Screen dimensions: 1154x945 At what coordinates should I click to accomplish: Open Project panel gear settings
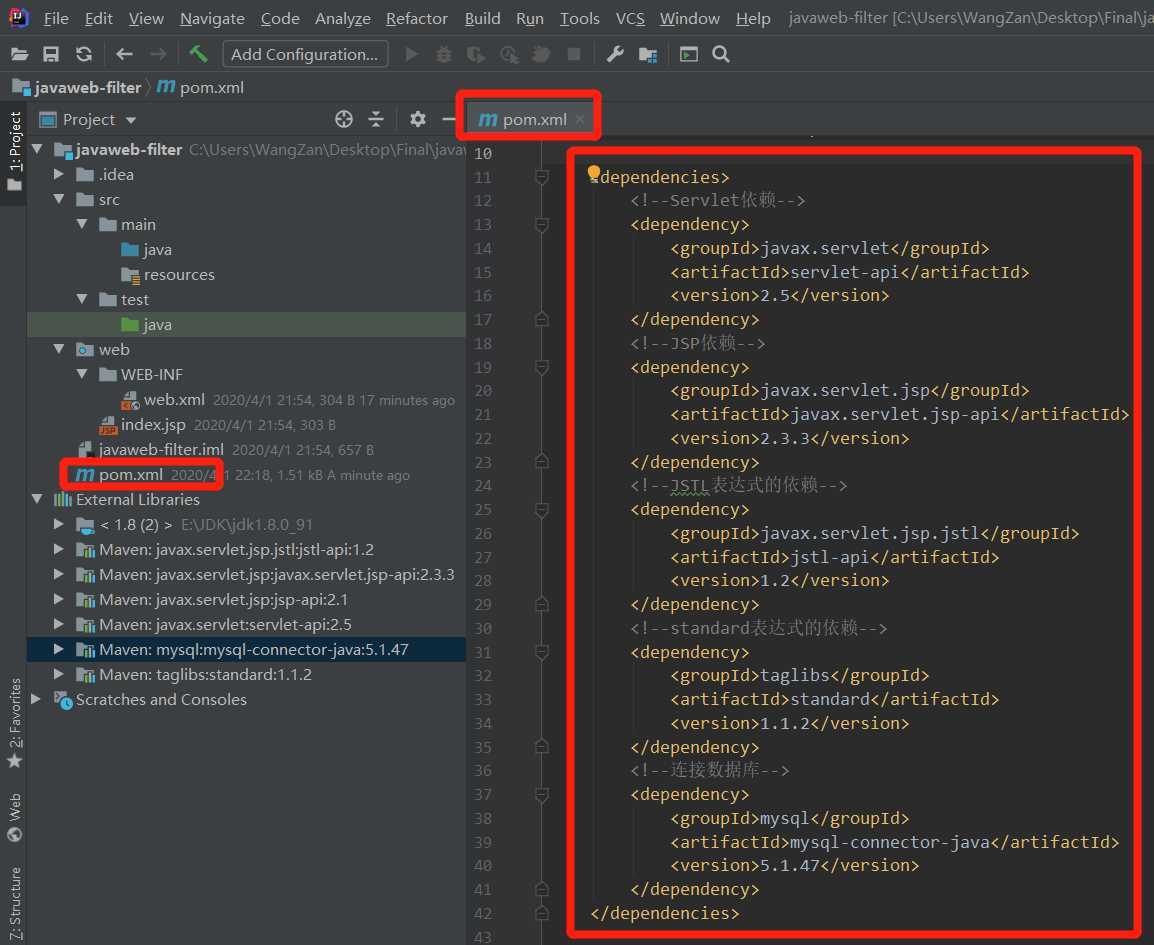tap(417, 119)
